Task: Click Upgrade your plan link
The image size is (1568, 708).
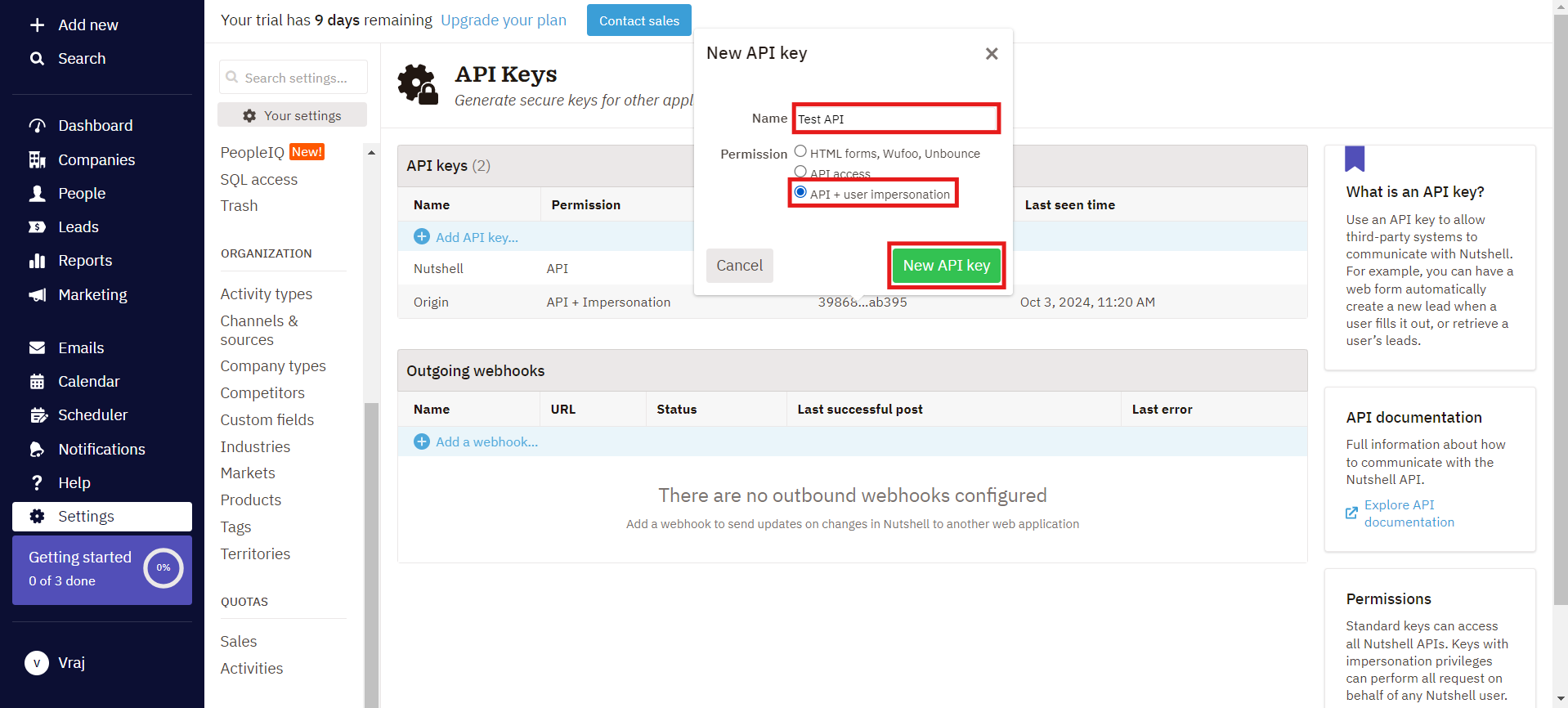Action: click(504, 20)
